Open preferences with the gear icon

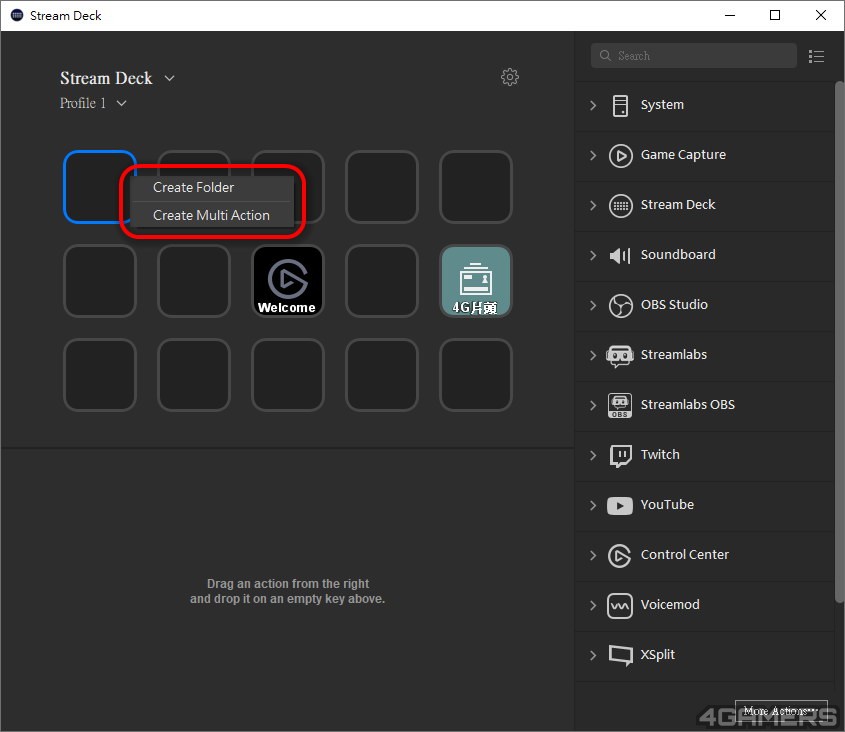coord(509,77)
